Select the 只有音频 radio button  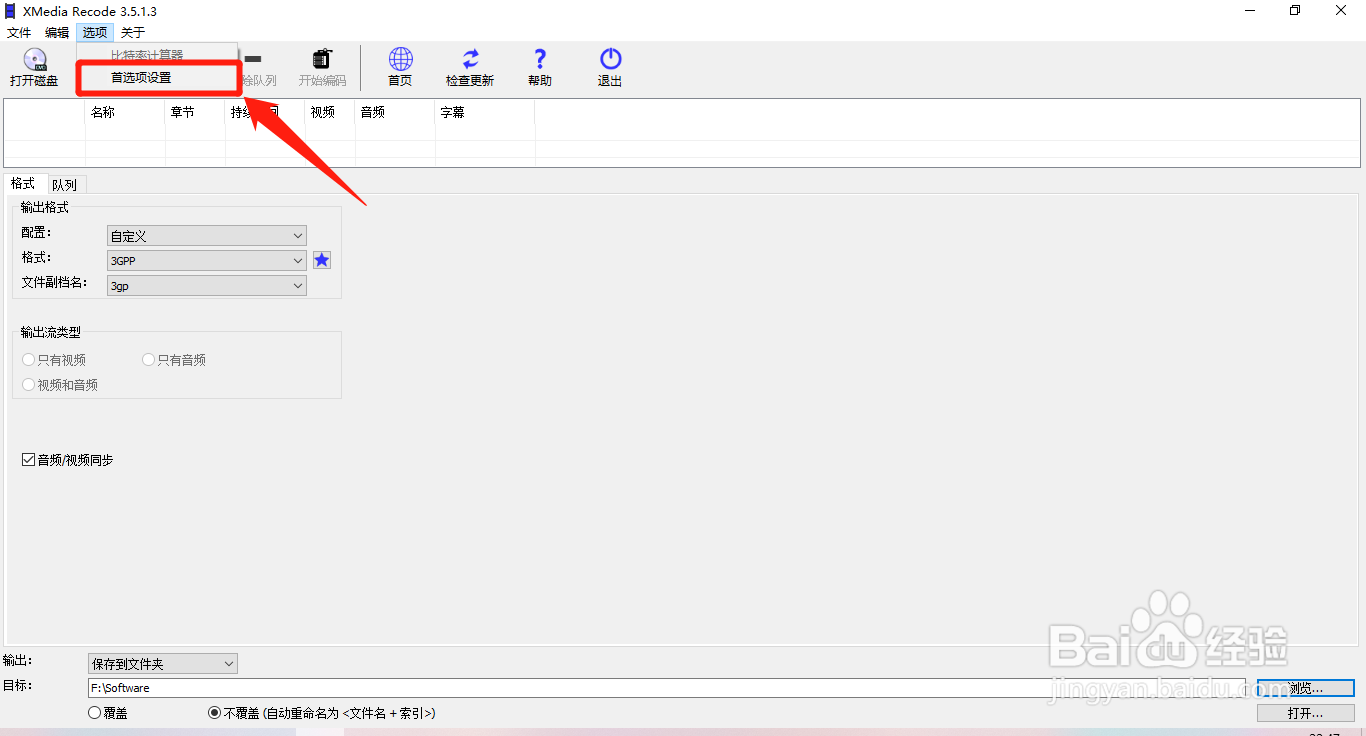pos(149,360)
